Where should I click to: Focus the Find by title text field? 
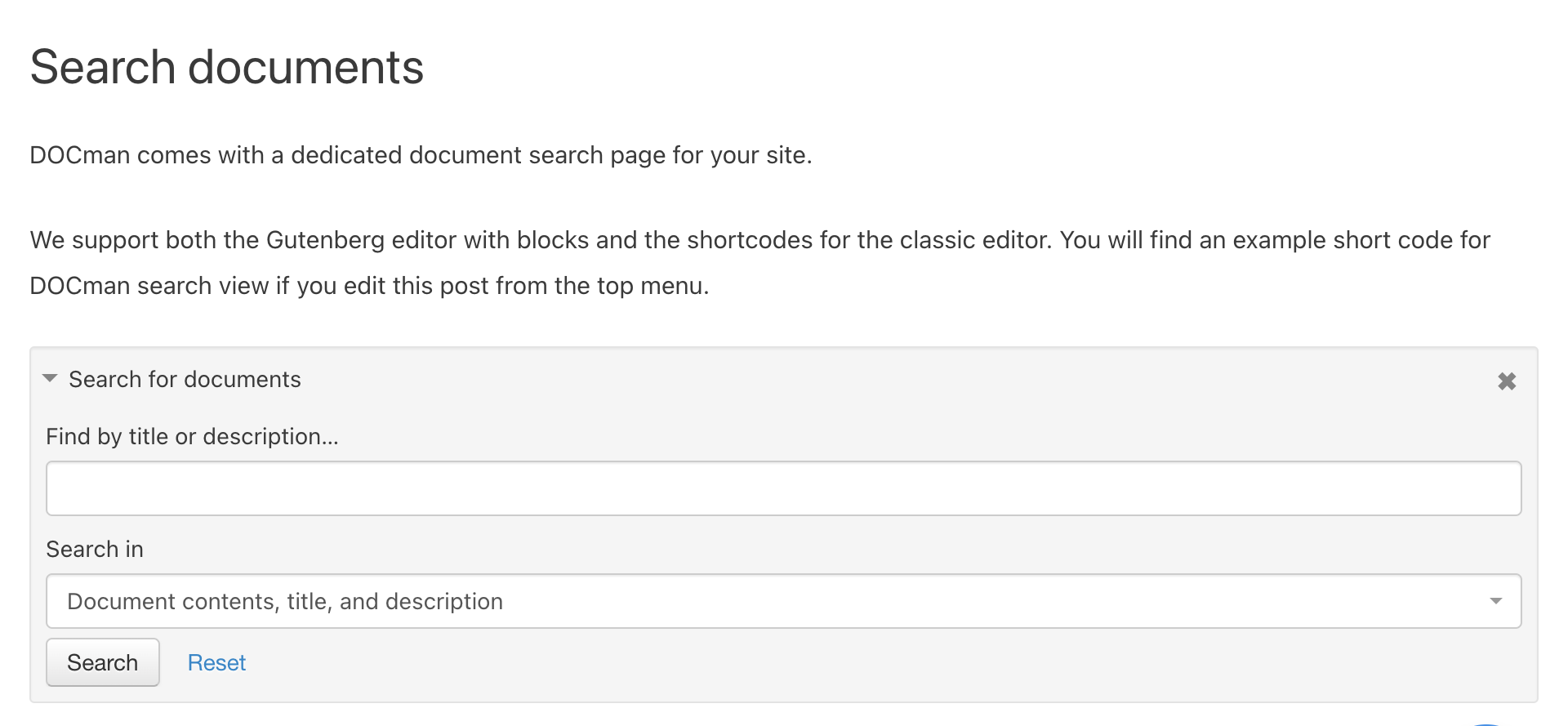click(x=783, y=488)
